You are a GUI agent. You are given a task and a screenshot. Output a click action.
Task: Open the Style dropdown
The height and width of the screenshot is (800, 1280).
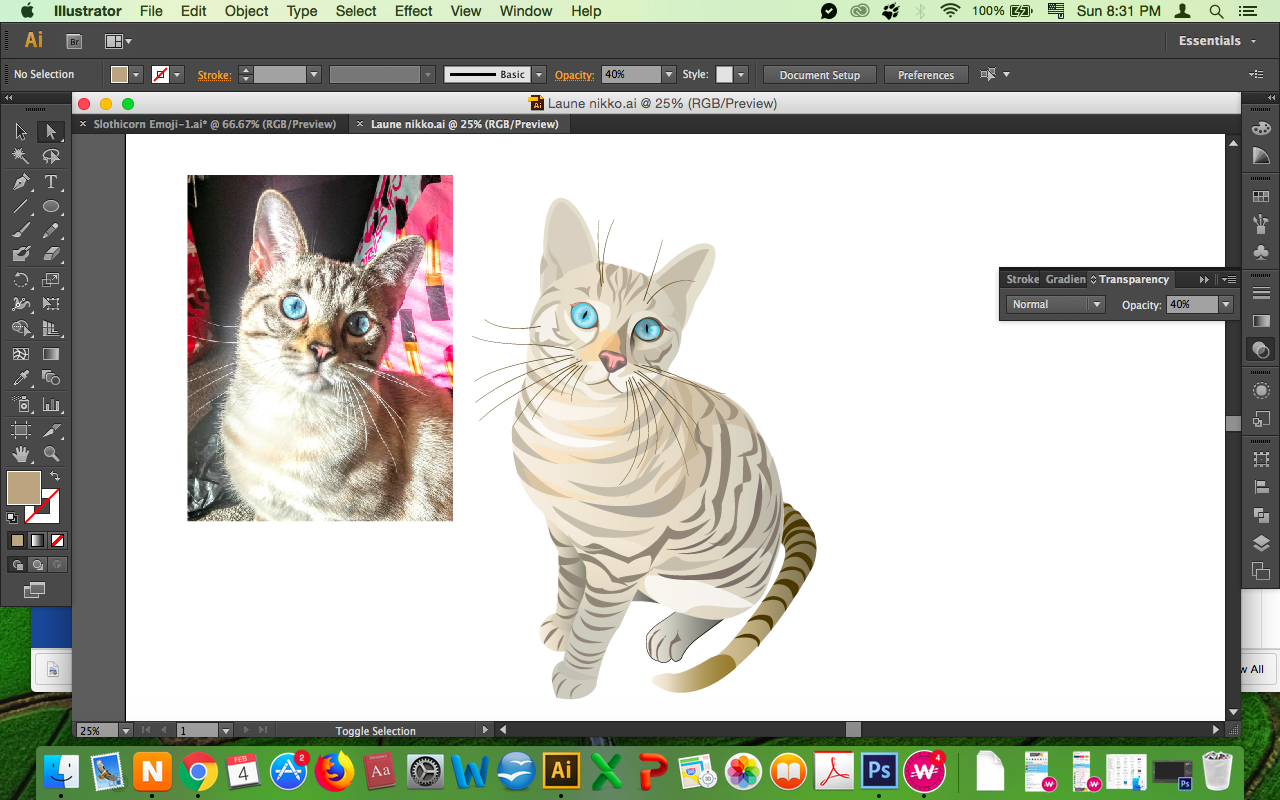[741, 75]
